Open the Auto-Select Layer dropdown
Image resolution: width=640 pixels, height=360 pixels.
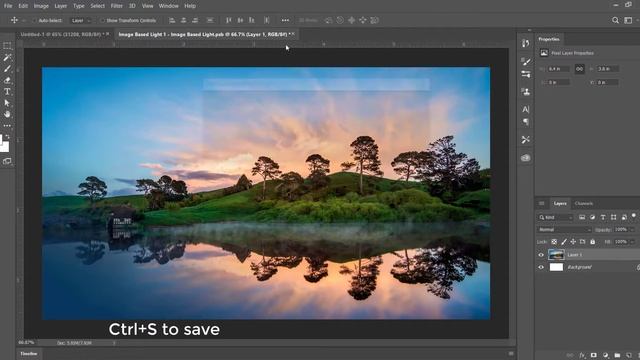(81, 20)
